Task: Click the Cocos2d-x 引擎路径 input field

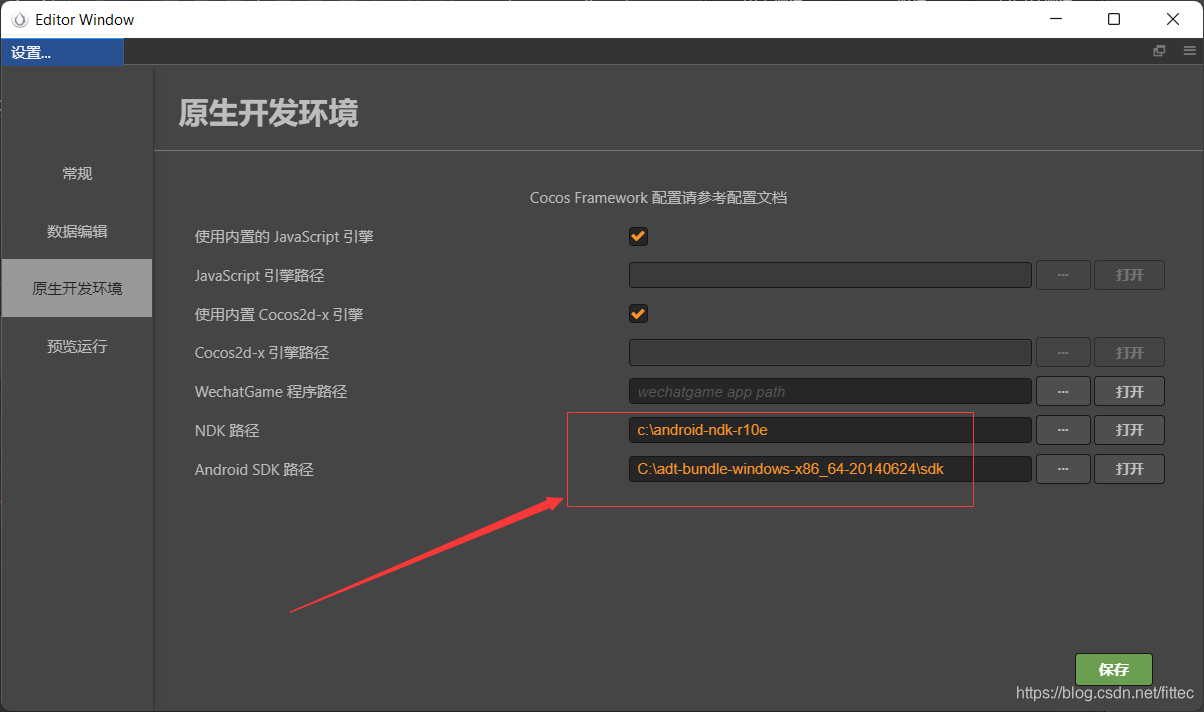Action: pyautogui.click(x=830, y=353)
